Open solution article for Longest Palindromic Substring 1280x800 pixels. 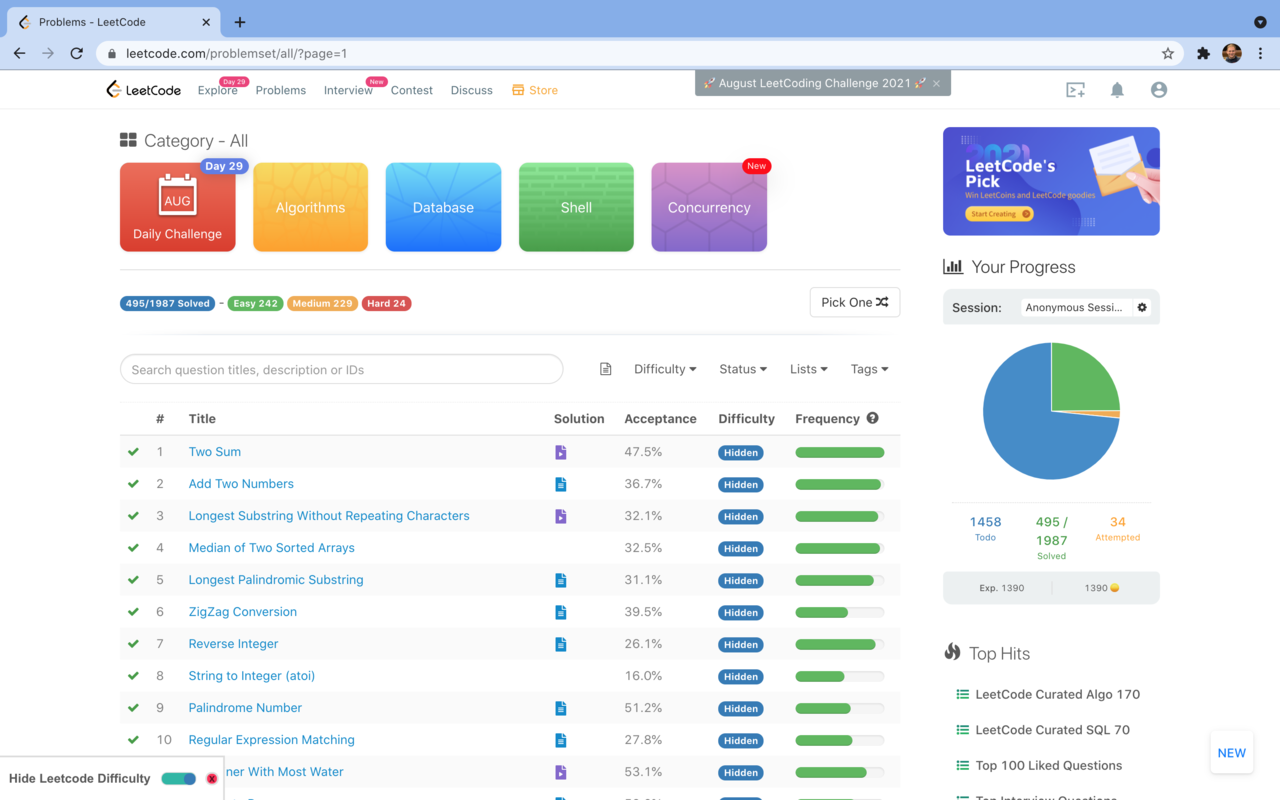561,580
